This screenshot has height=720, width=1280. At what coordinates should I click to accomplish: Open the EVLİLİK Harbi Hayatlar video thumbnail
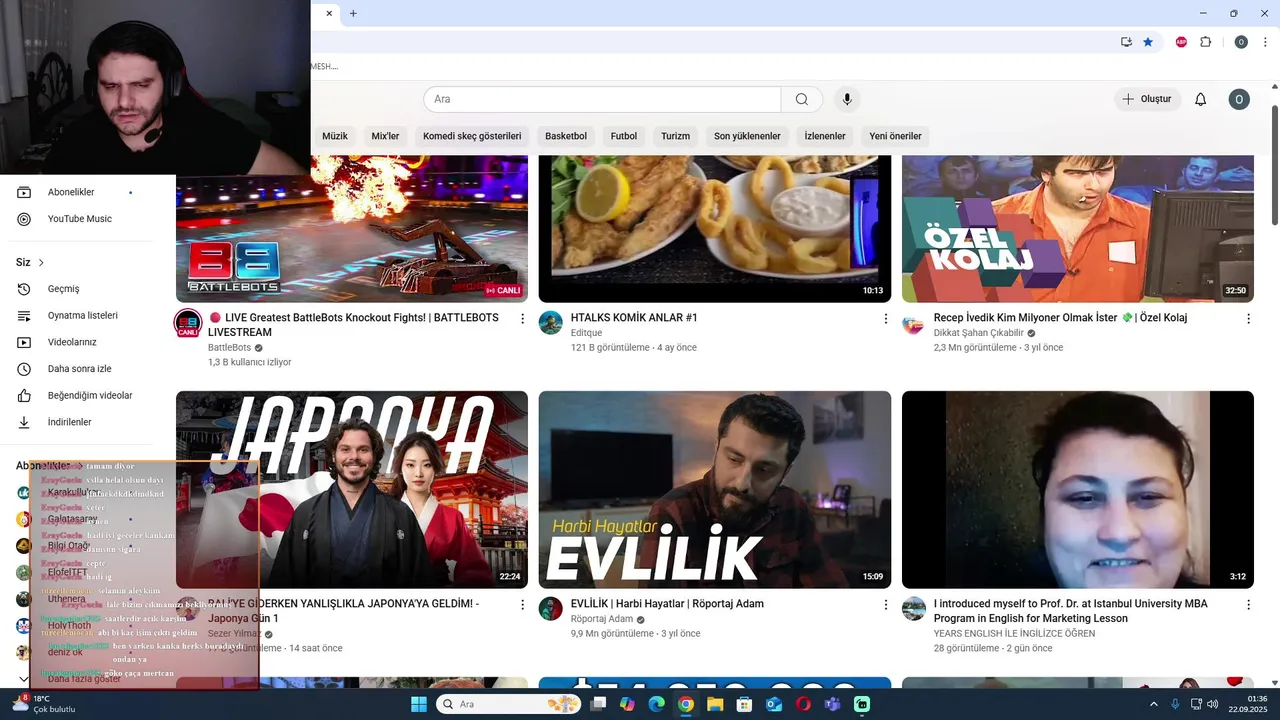[x=715, y=489]
